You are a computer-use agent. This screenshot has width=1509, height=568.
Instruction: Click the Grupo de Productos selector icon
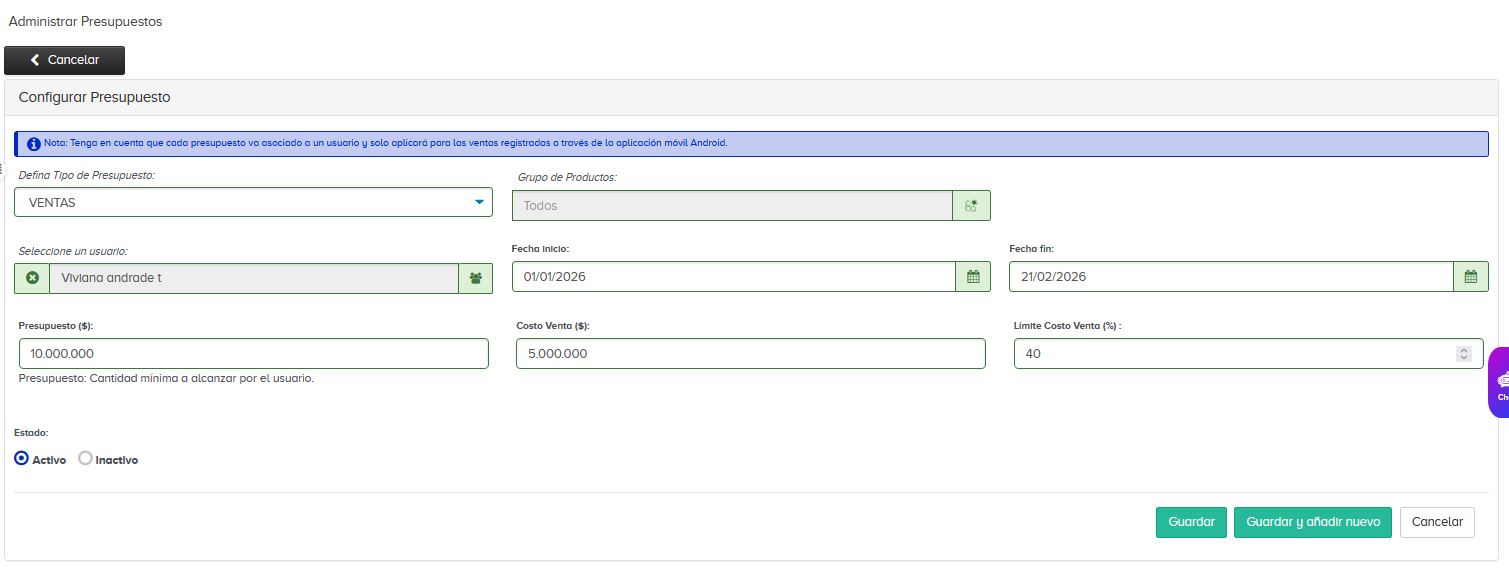click(971, 206)
